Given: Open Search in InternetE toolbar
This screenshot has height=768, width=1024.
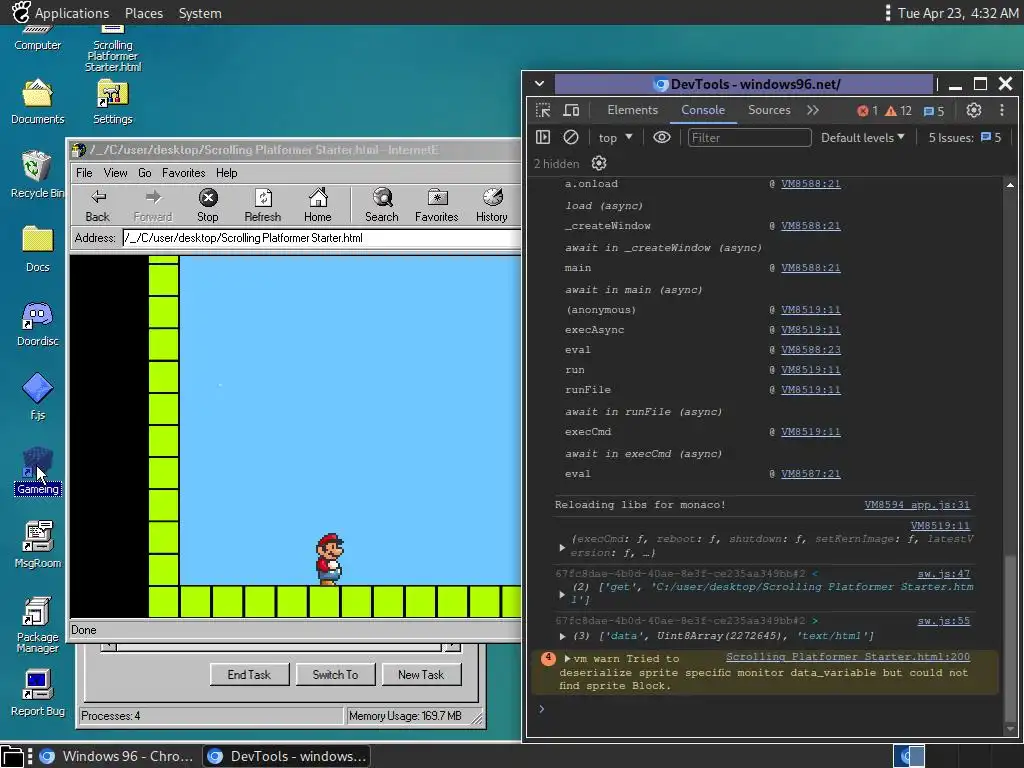Looking at the screenshot, I should pyautogui.click(x=381, y=206).
